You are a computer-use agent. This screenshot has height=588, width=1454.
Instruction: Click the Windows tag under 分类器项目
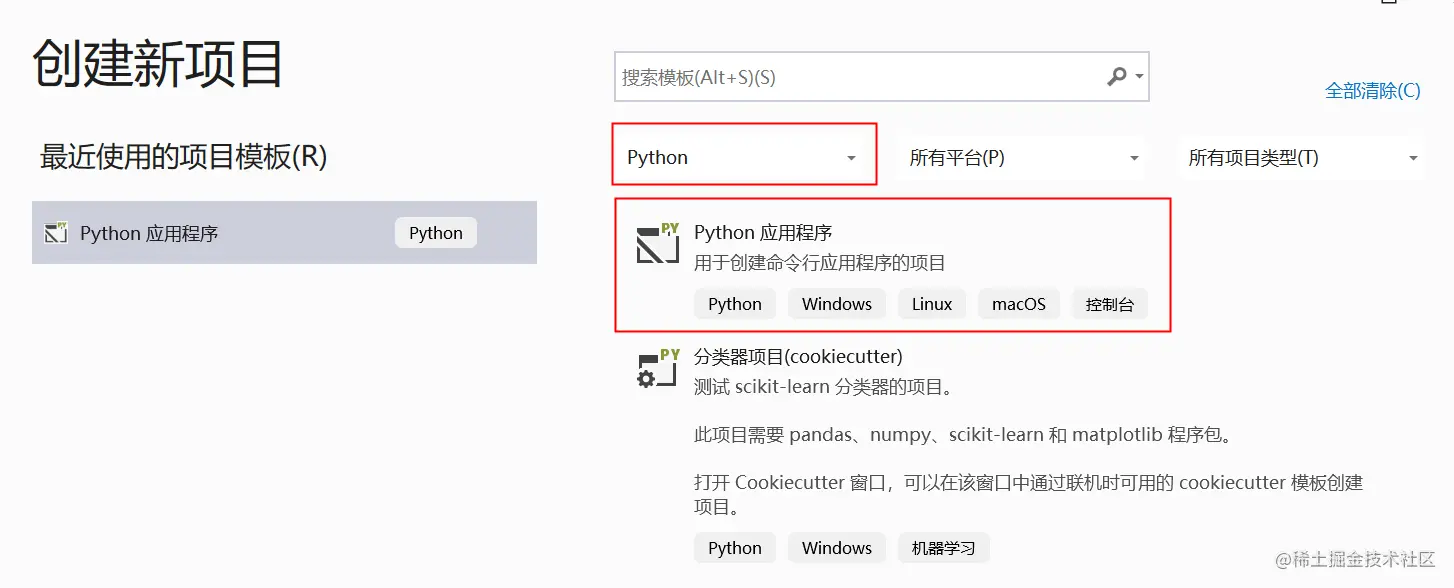(837, 548)
